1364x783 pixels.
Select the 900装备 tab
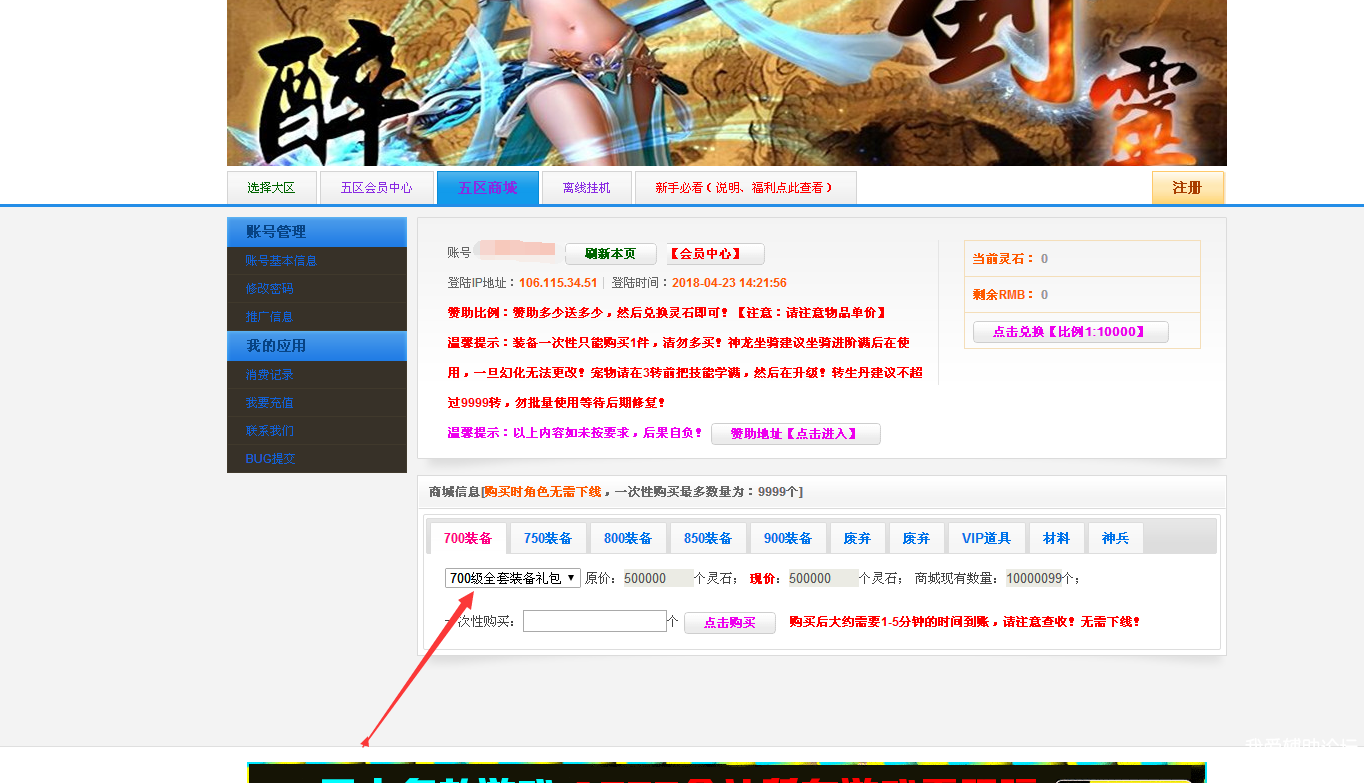(787, 538)
